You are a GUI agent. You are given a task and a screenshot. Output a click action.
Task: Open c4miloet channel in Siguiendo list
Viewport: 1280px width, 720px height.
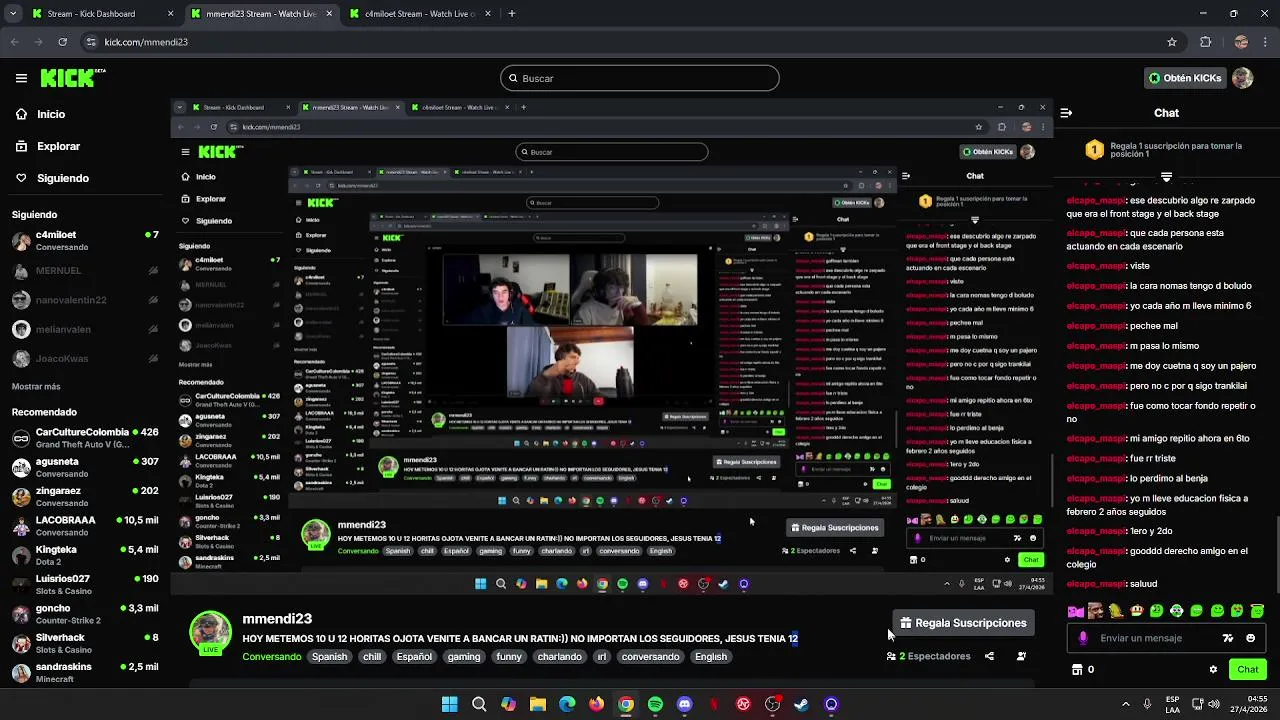click(x=85, y=241)
